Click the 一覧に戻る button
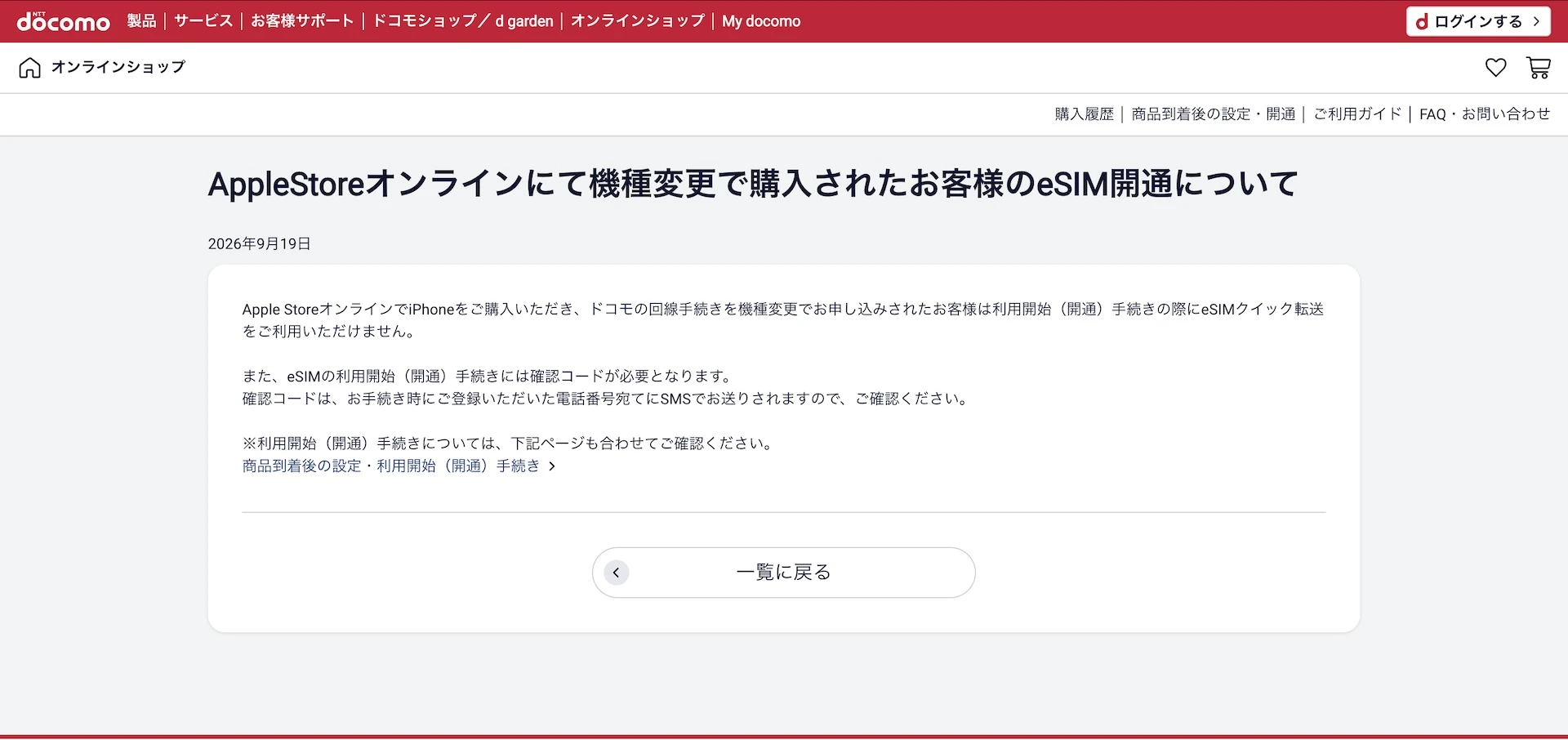This screenshot has height=740, width=1568. point(784,573)
